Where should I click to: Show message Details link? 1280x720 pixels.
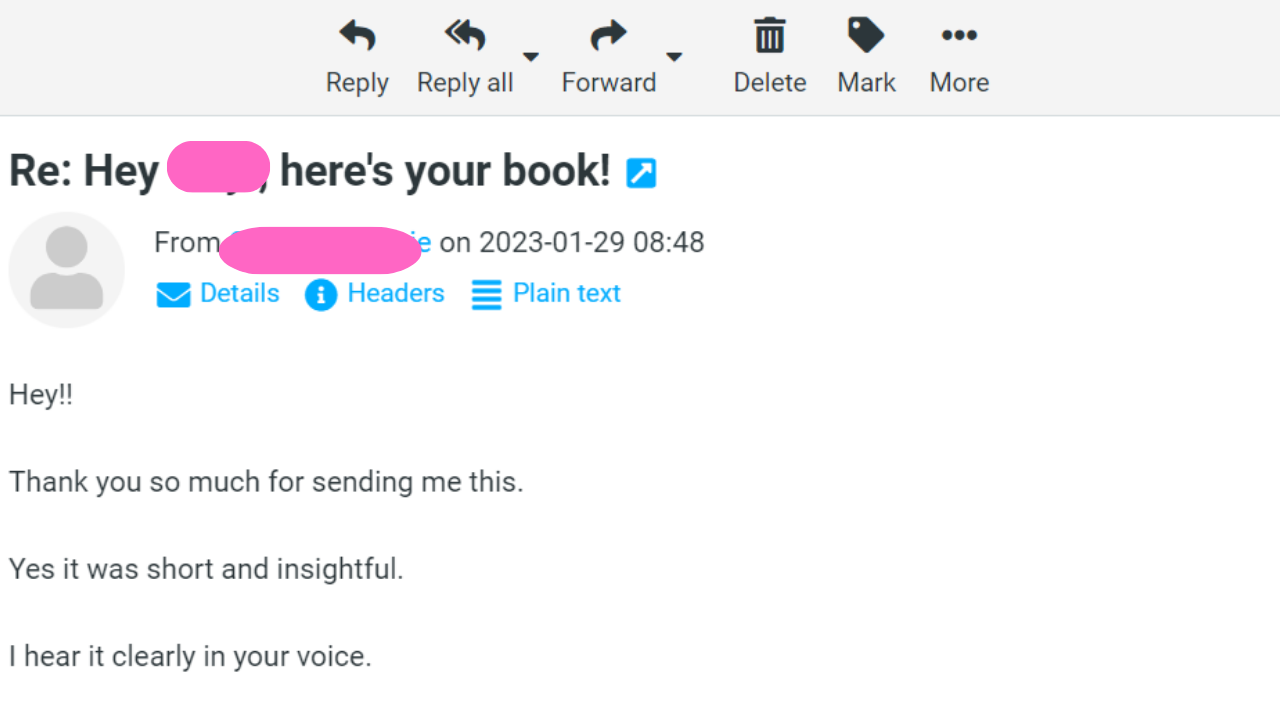(x=239, y=293)
